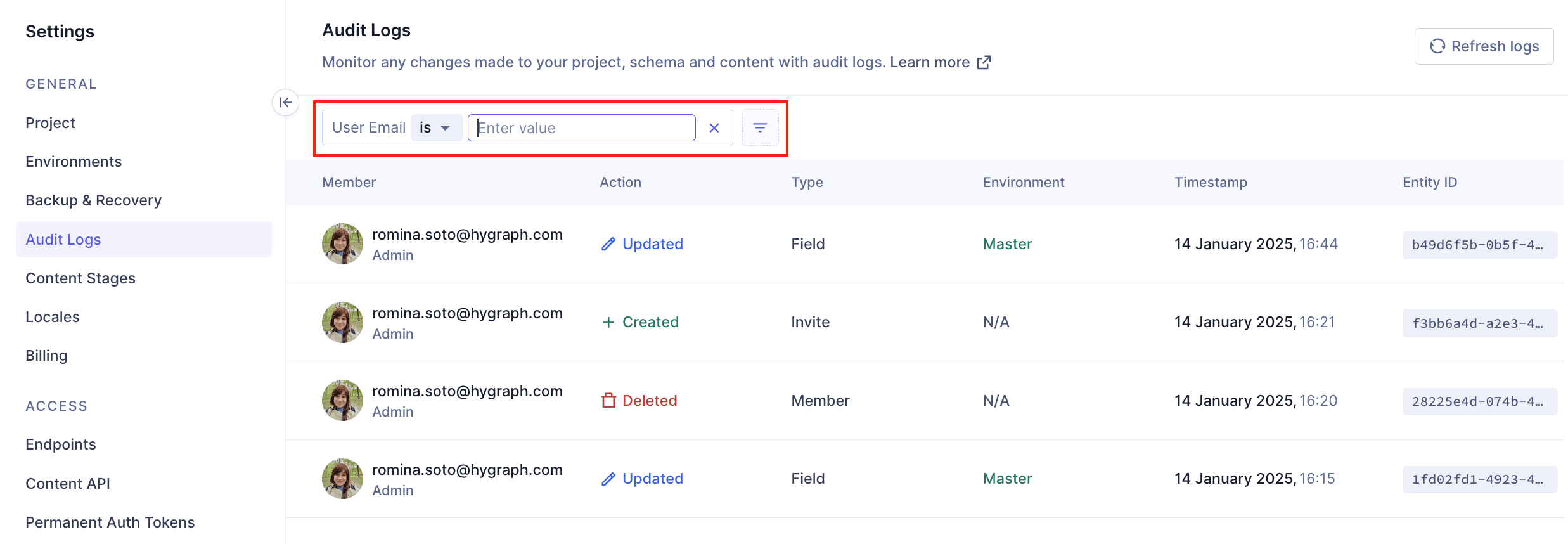Open the add filter icon button

point(760,128)
